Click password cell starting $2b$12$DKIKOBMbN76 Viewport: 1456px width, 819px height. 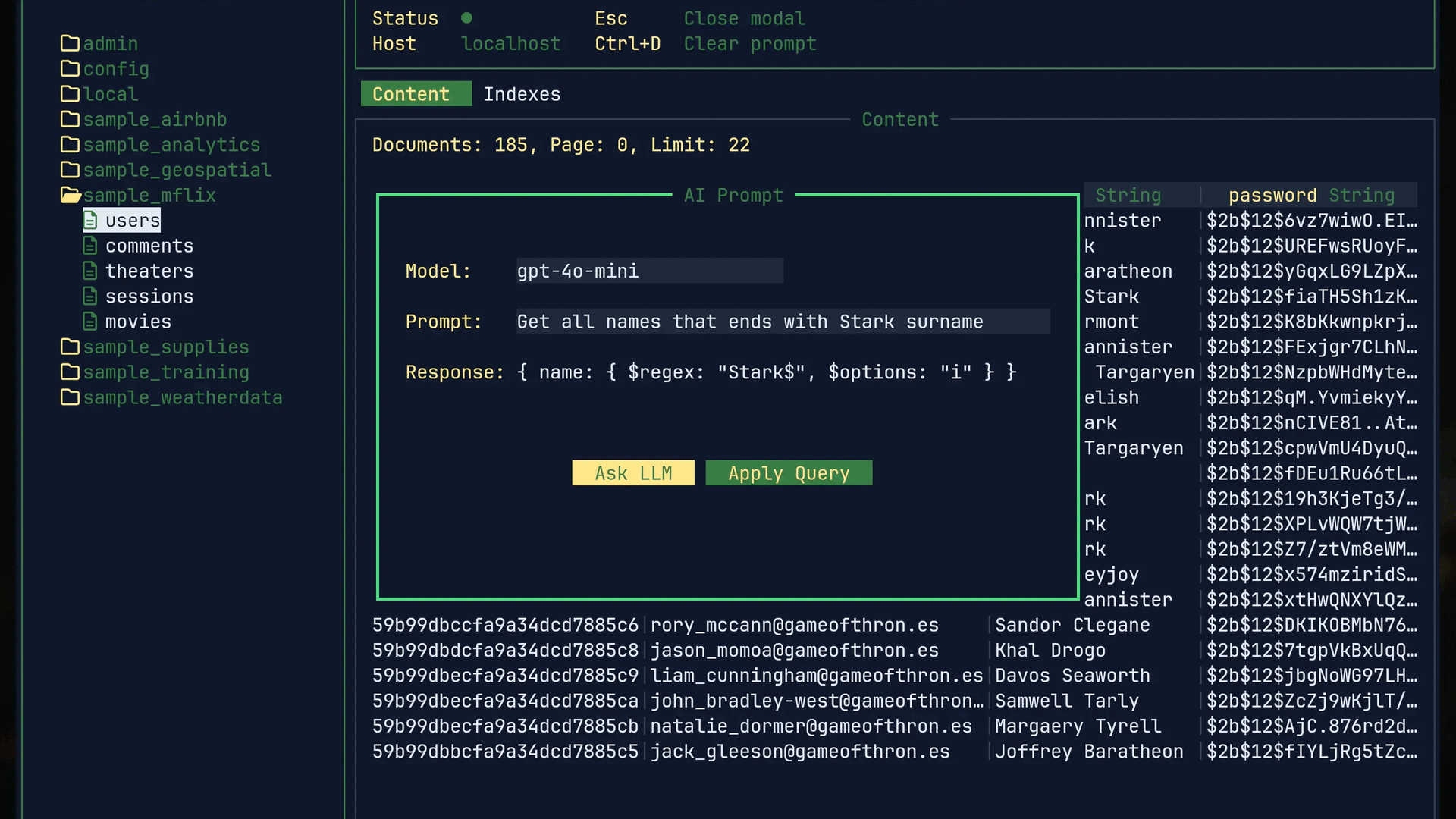1312,625
